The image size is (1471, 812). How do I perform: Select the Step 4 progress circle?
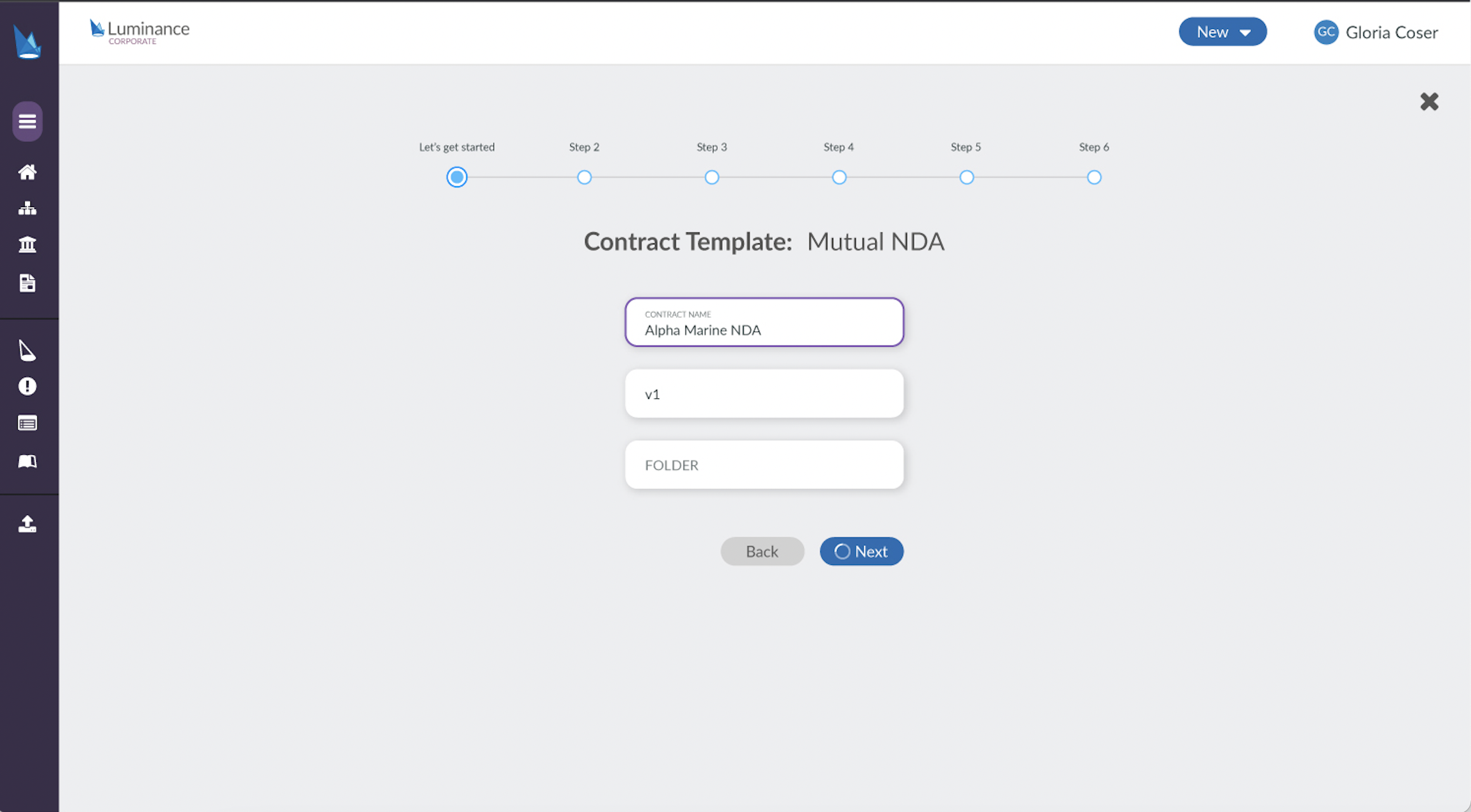tap(839, 177)
